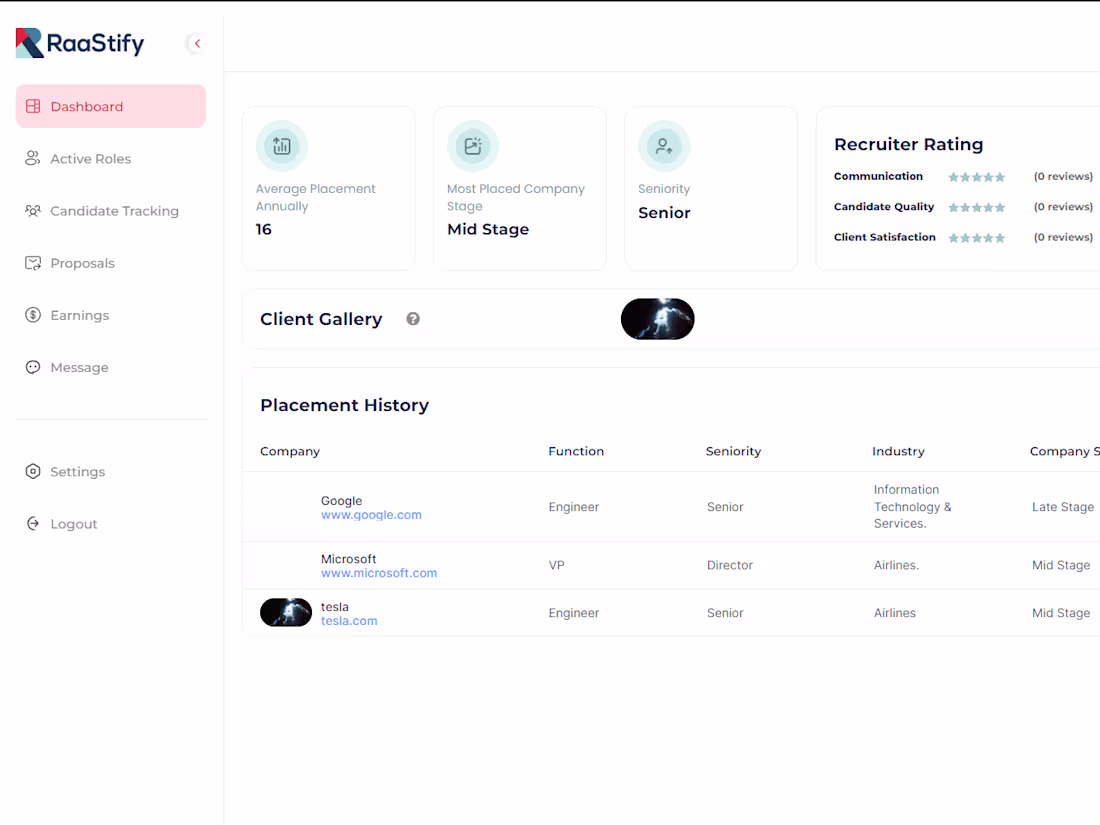Visit the www.microsoft.com link
Viewport: 1100px width, 825px height.
[x=379, y=572]
